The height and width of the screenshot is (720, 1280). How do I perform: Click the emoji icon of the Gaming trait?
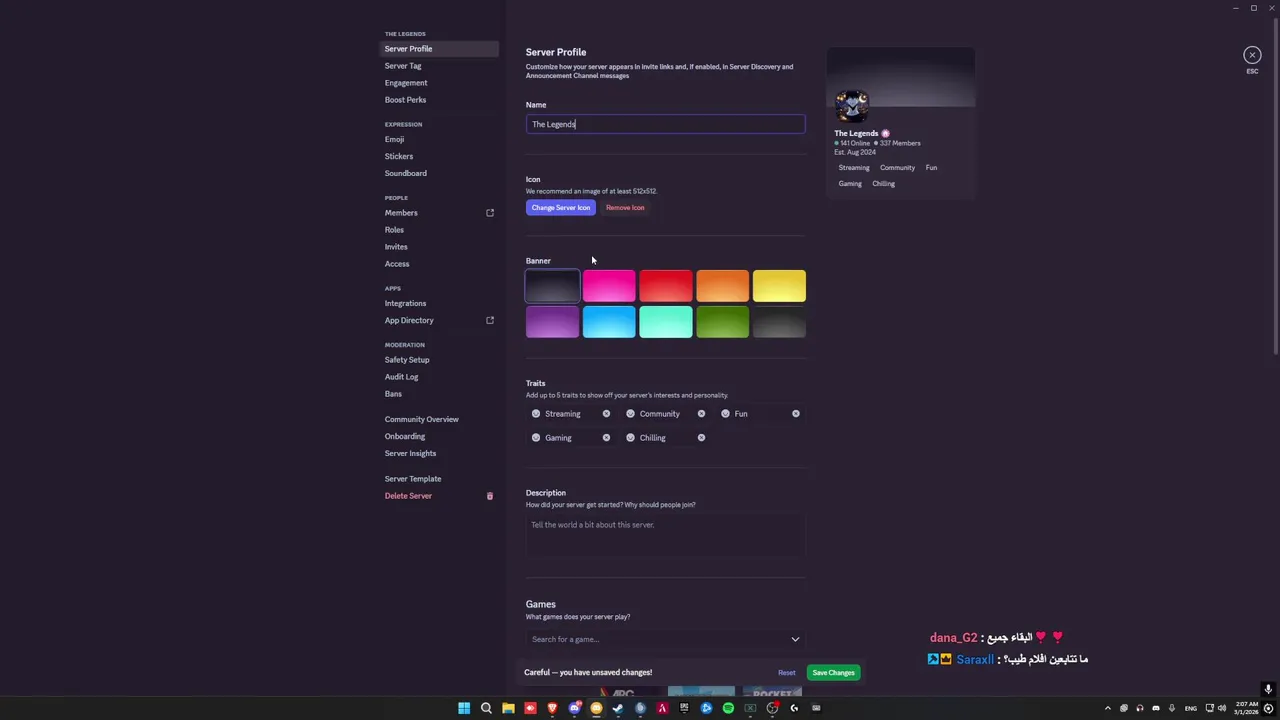536,437
